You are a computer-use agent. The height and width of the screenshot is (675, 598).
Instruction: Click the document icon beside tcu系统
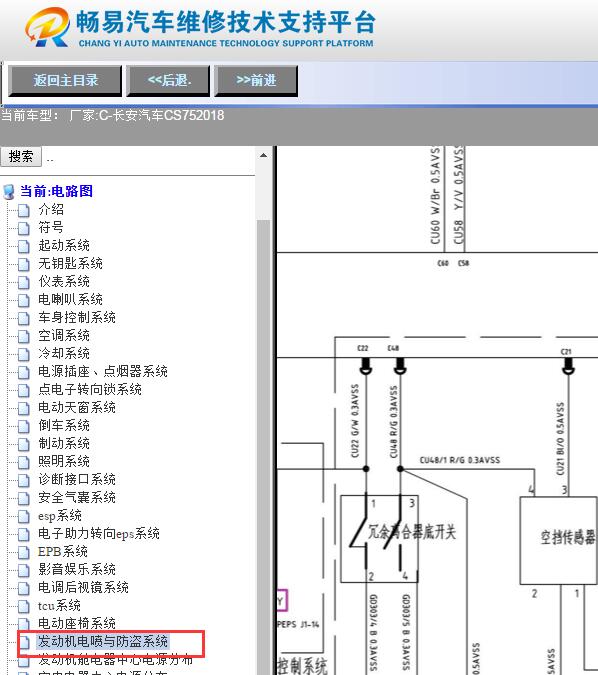pyautogui.click(x=24, y=607)
